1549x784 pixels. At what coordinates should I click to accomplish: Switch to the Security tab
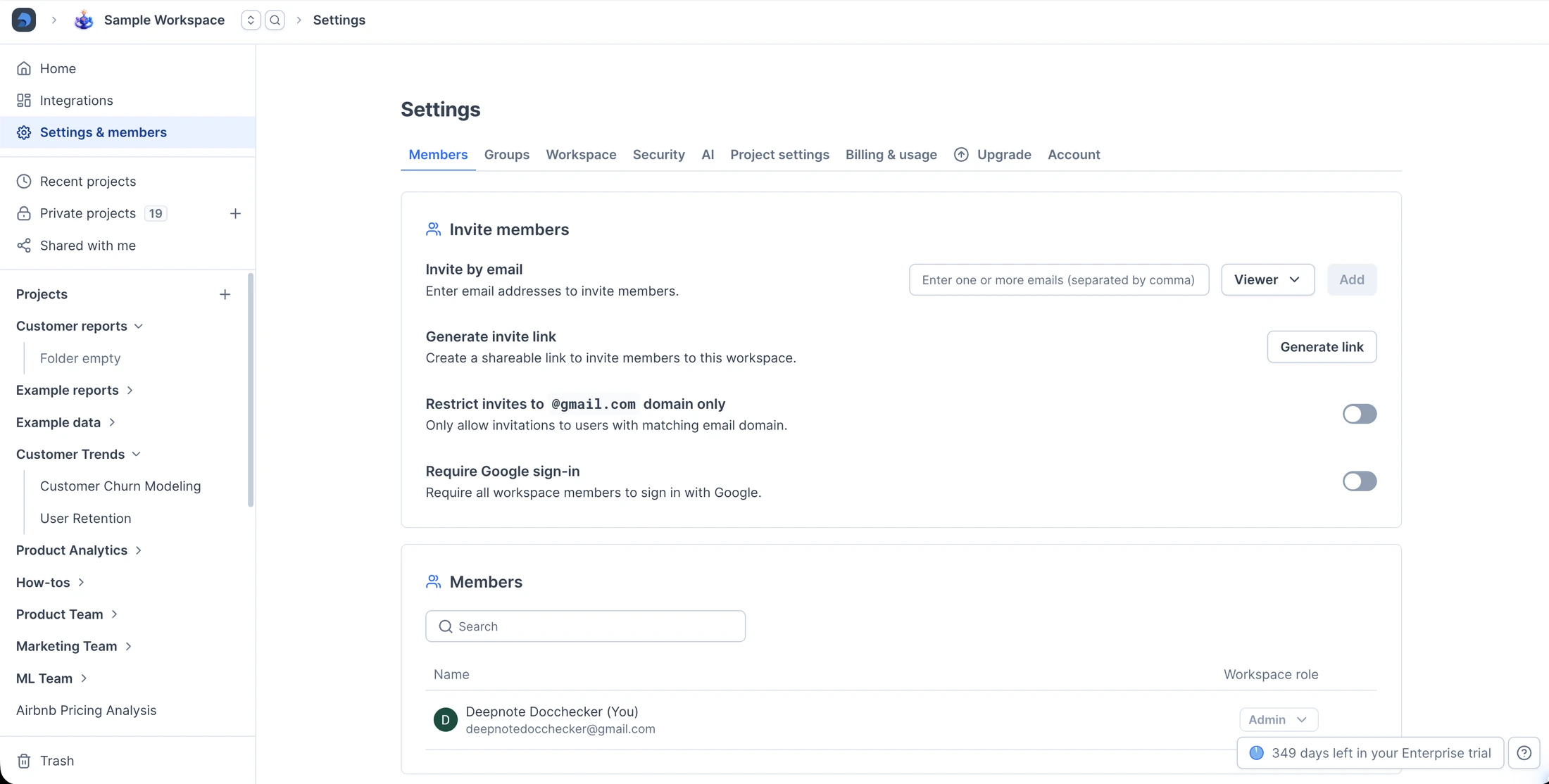click(658, 154)
